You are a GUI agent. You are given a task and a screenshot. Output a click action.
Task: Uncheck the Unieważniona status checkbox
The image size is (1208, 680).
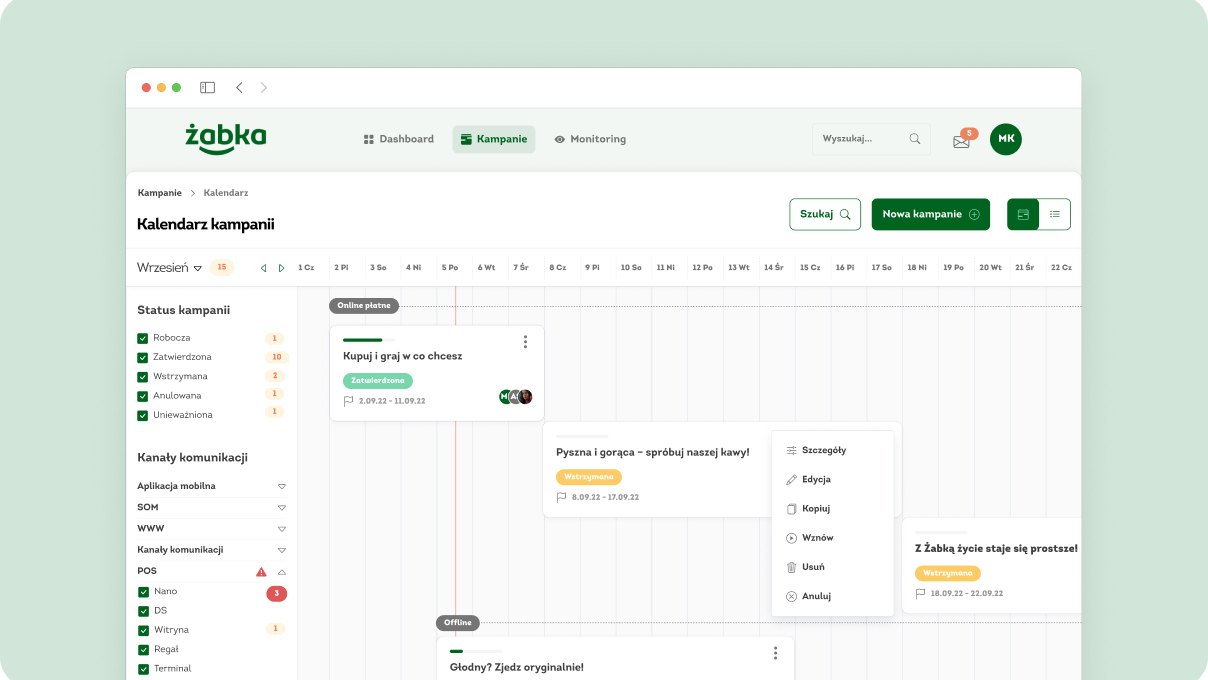[143, 415]
